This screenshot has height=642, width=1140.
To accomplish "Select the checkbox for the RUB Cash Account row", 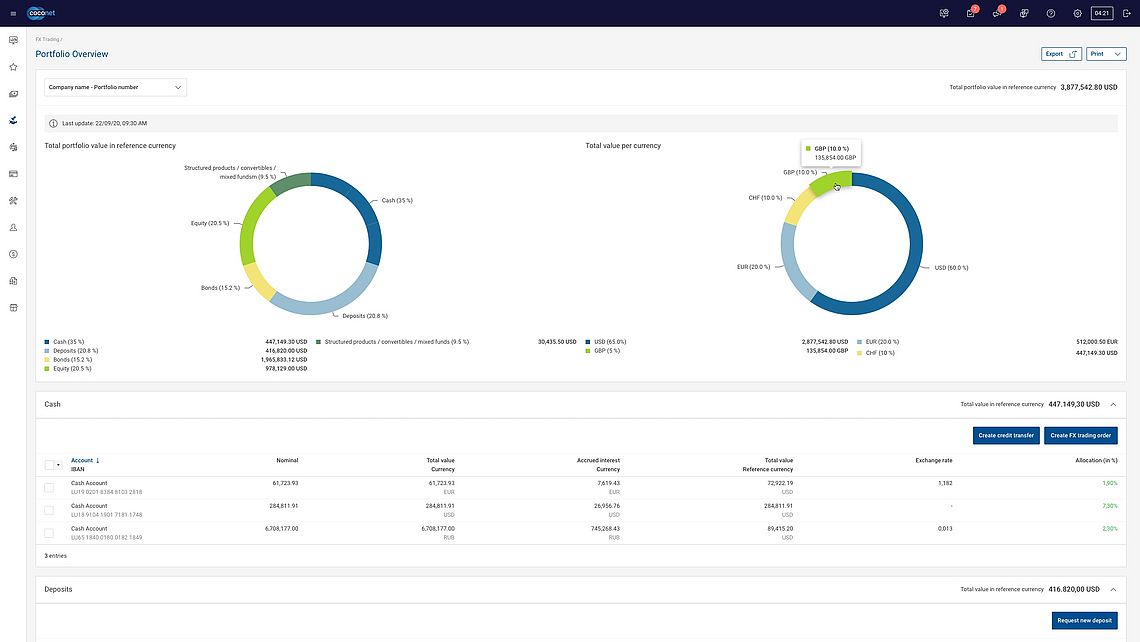I will tap(48, 532).
